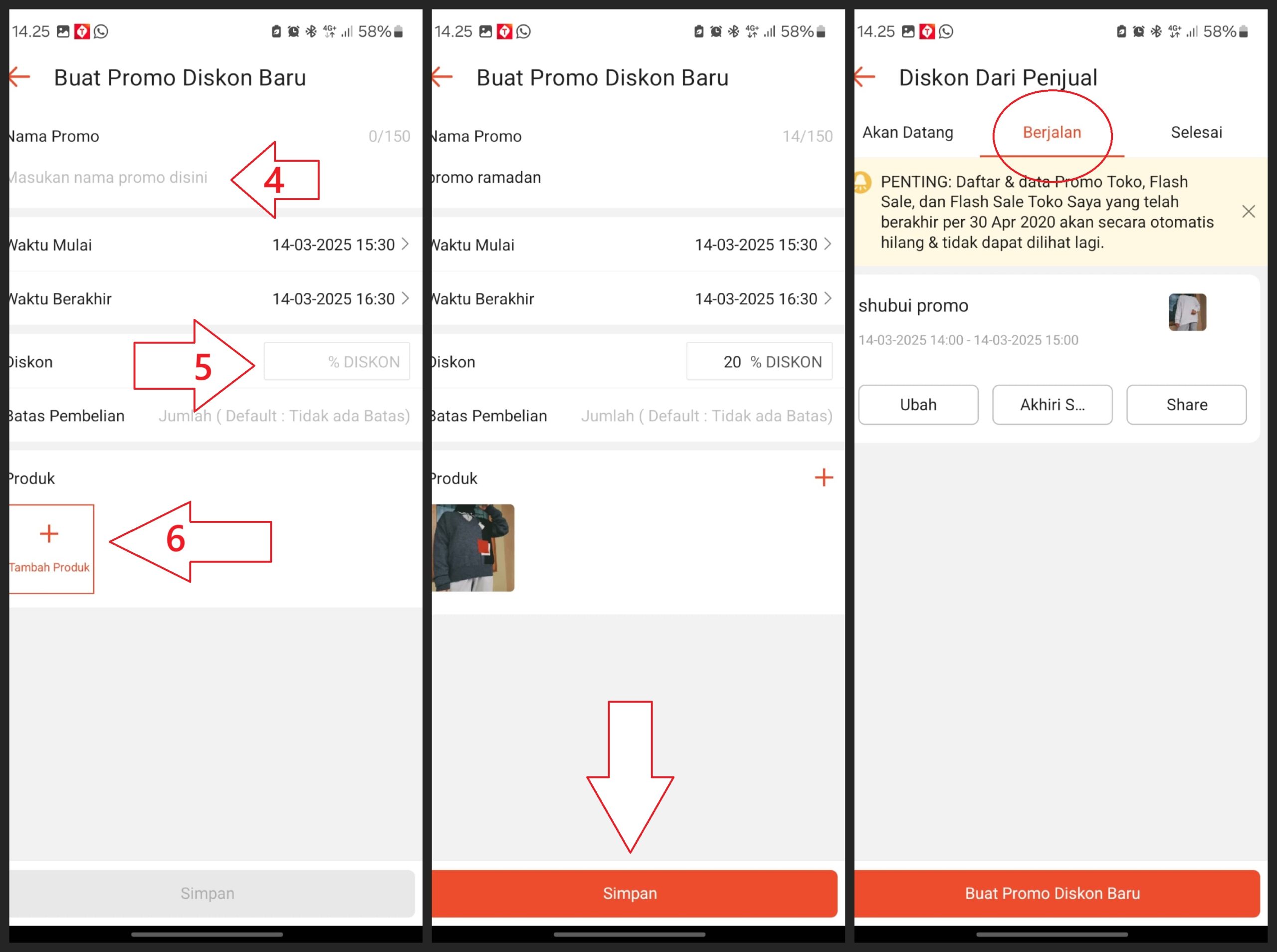The width and height of the screenshot is (1277, 952).
Task: Tap Masukan nama promo input field
Action: coord(109,177)
